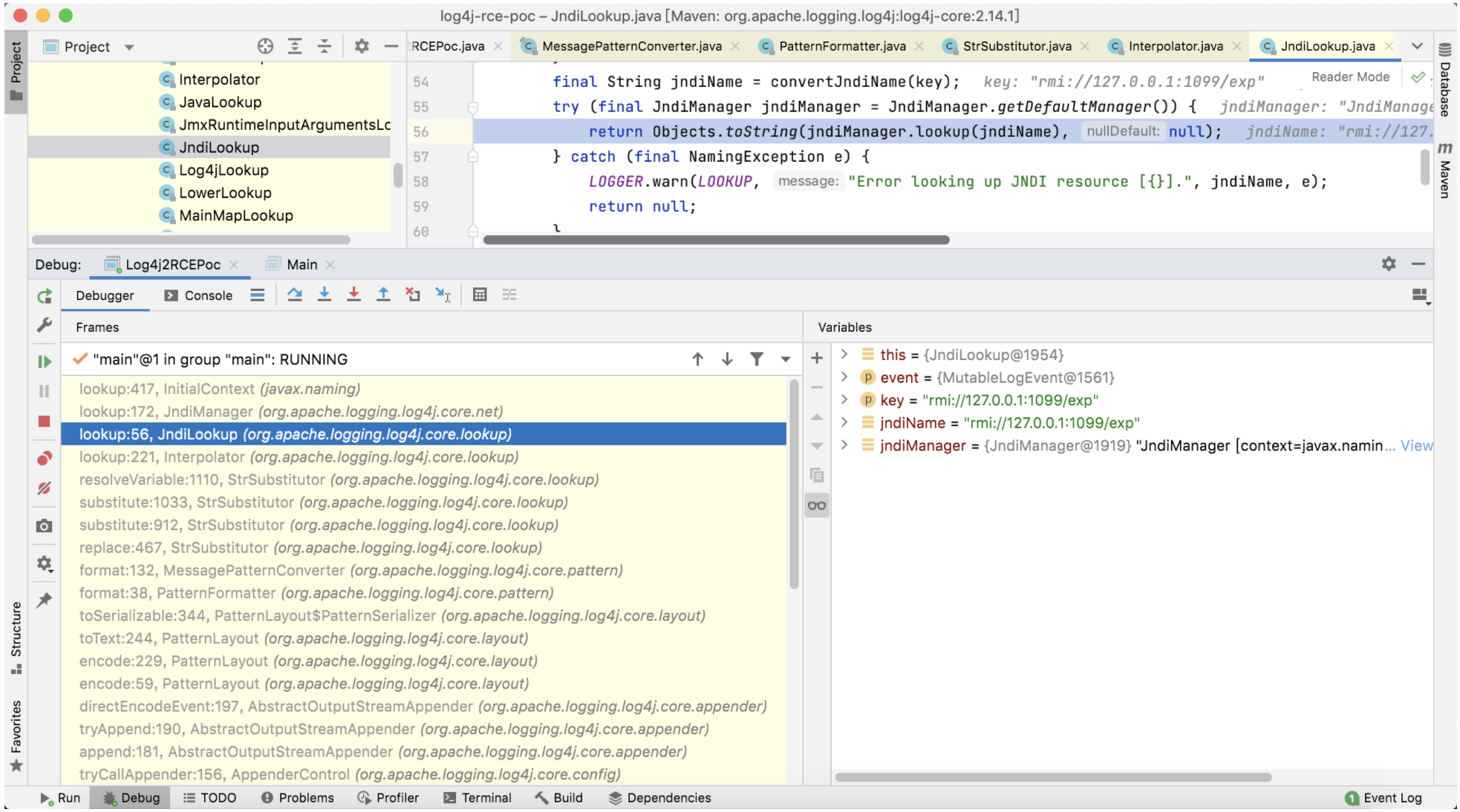The image size is (1460, 812).
Task: Click Step Out toolbar icon
Action: [x=383, y=295]
